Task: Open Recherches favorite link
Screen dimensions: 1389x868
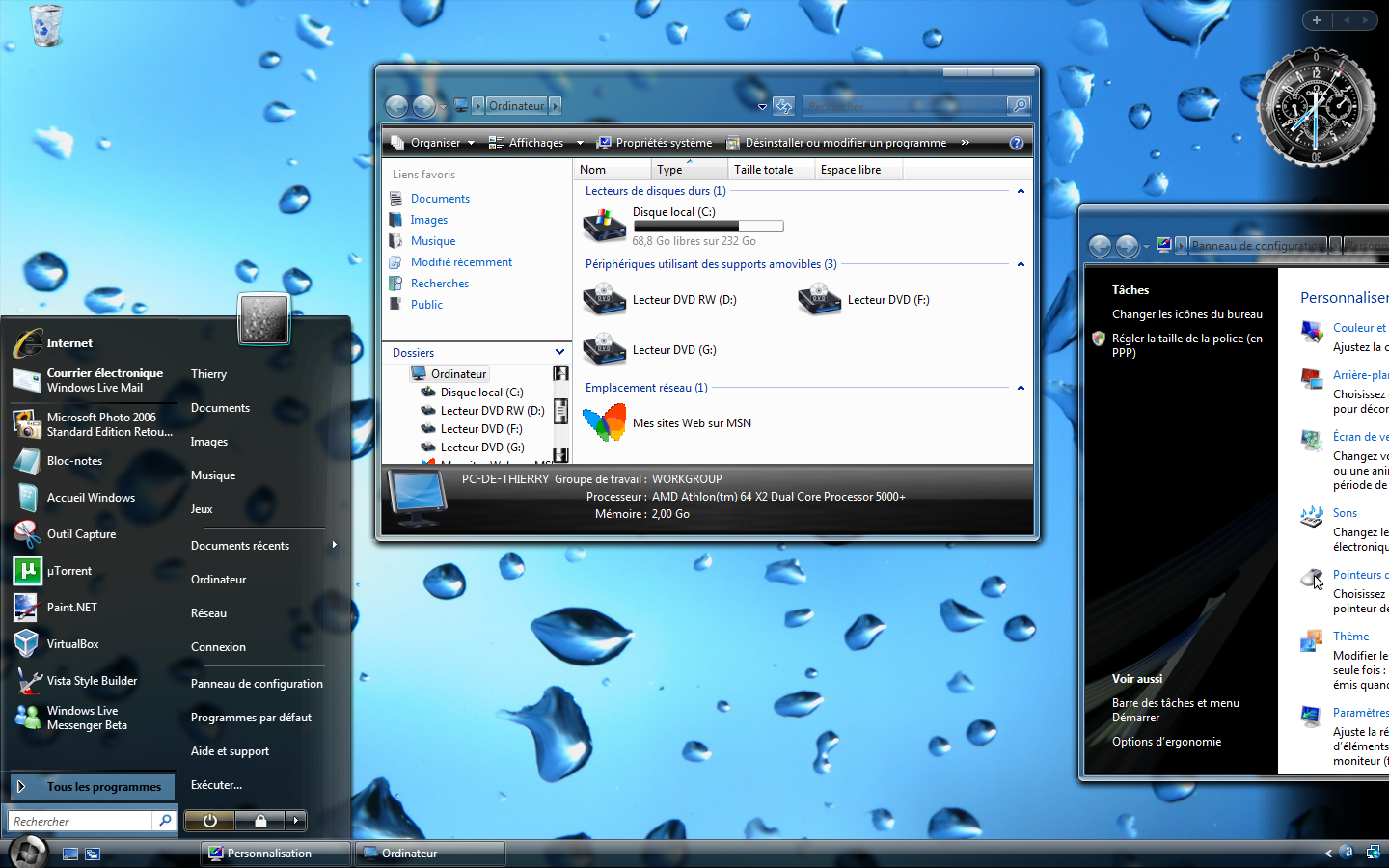Action: click(x=439, y=284)
